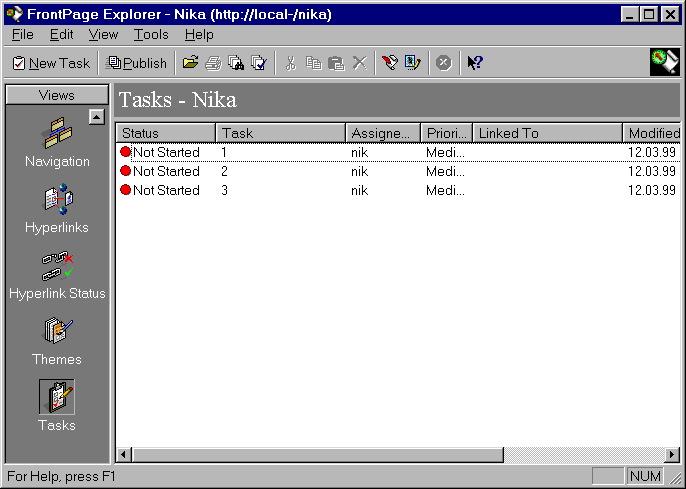
Task: Sort by the Assigned To column header
Action: click(383, 133)
